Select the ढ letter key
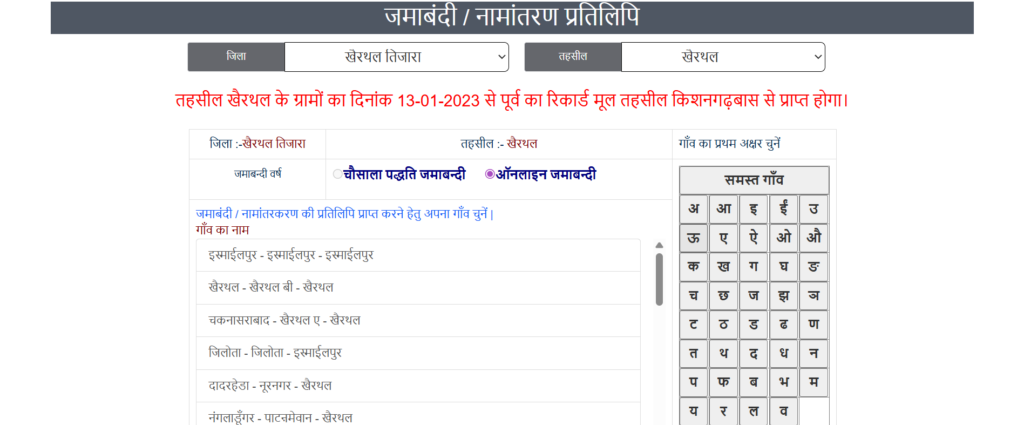The image size is (1024, 425). (x=784, y=324)
